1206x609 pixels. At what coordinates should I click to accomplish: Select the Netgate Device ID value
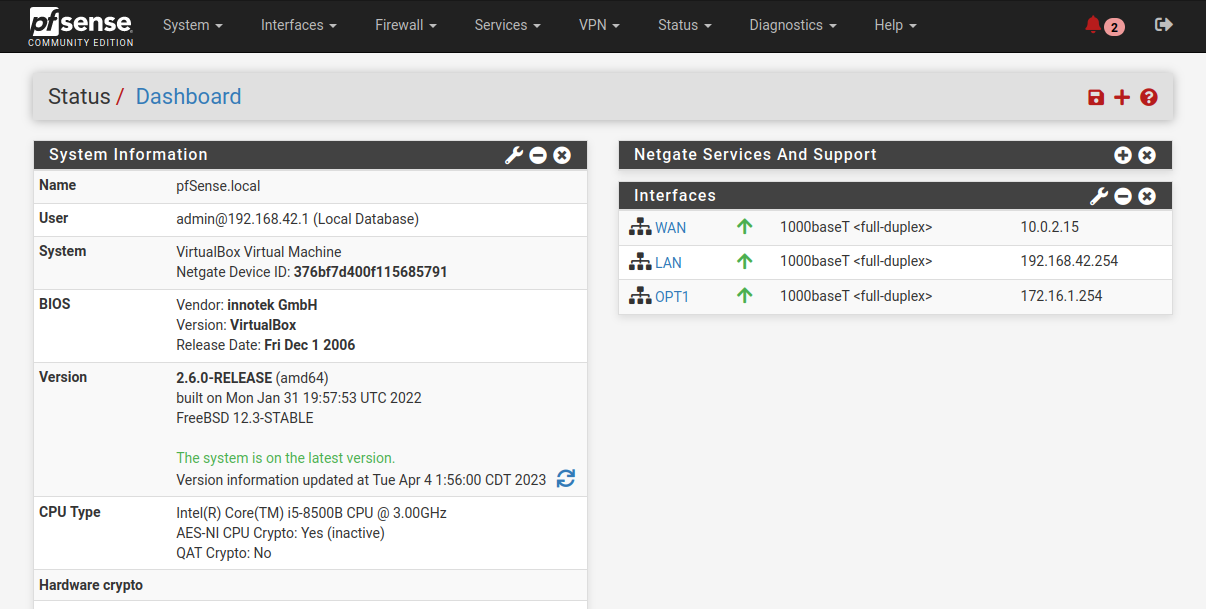coord(370,272)
